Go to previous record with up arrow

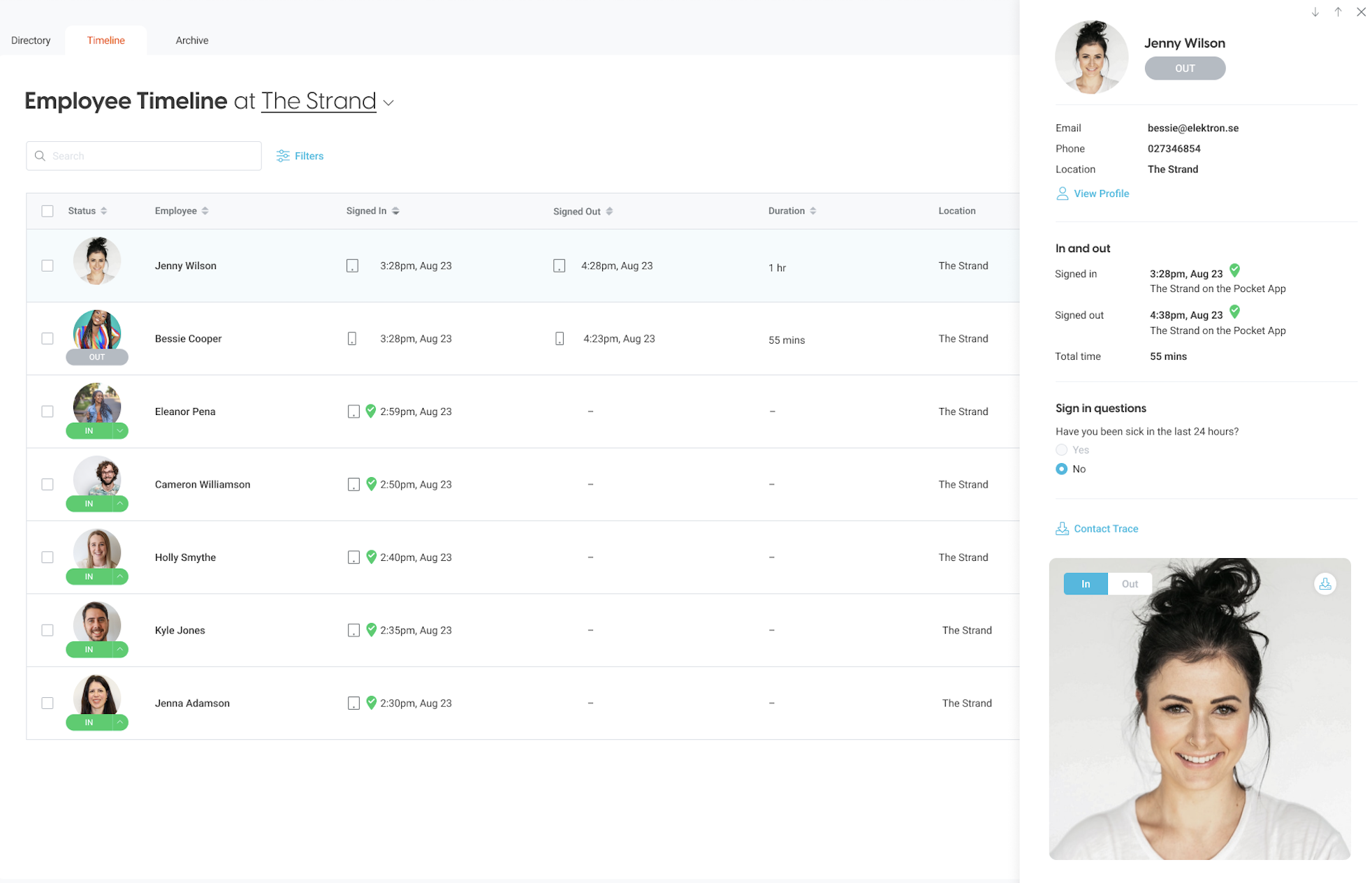[x=1338, y=12]
